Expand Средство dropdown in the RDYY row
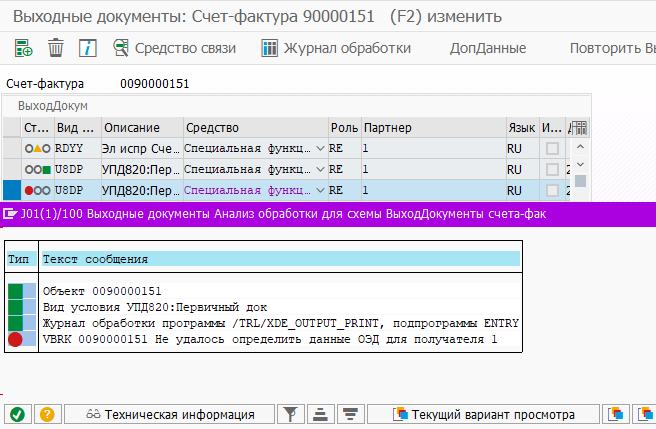The height and width of the screenshot is (429, 656). [320, 148]
